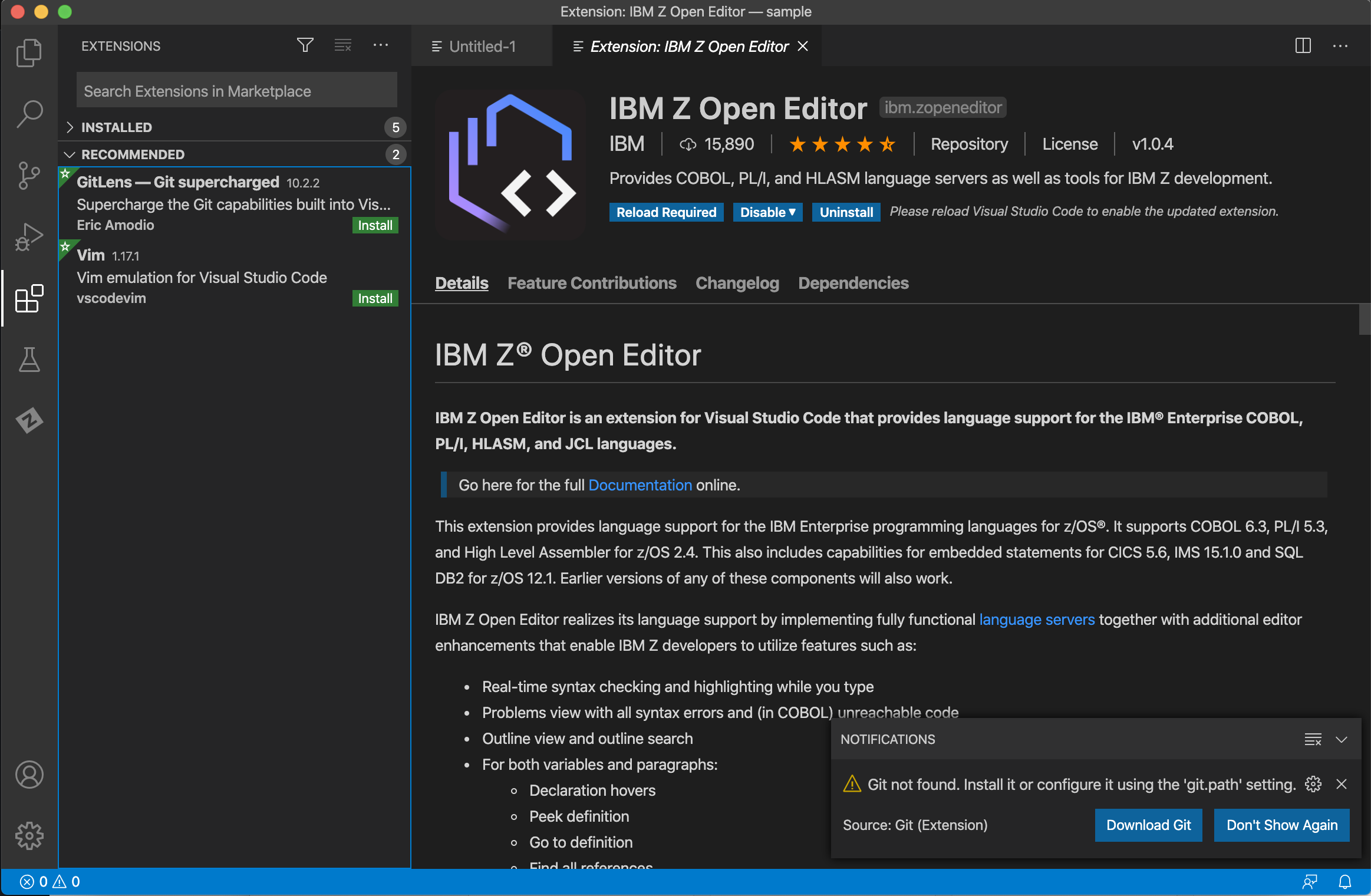
Task: Open the Explorer view
Action: [x=29, y=52]
